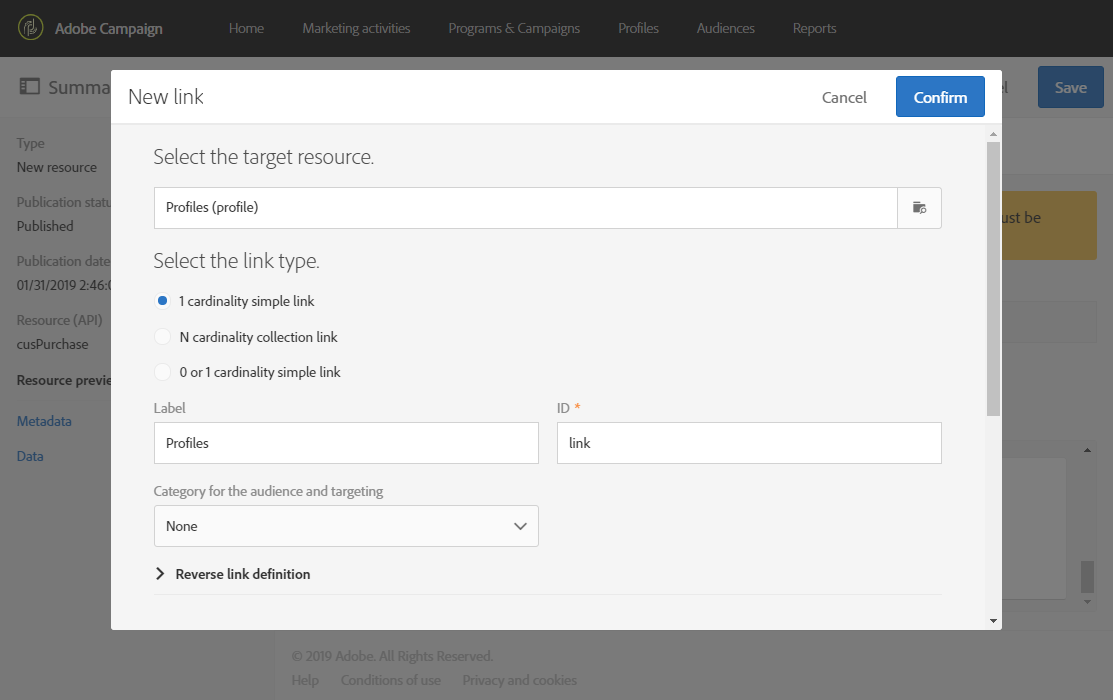
Task: Click the target resource field
Action: 525,208
